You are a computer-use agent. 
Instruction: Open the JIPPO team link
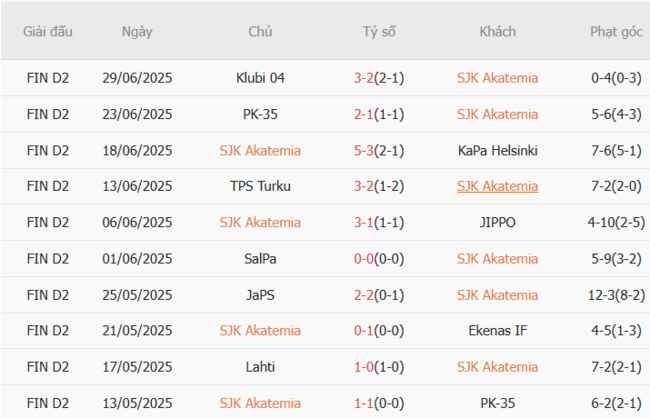(497, 222)
